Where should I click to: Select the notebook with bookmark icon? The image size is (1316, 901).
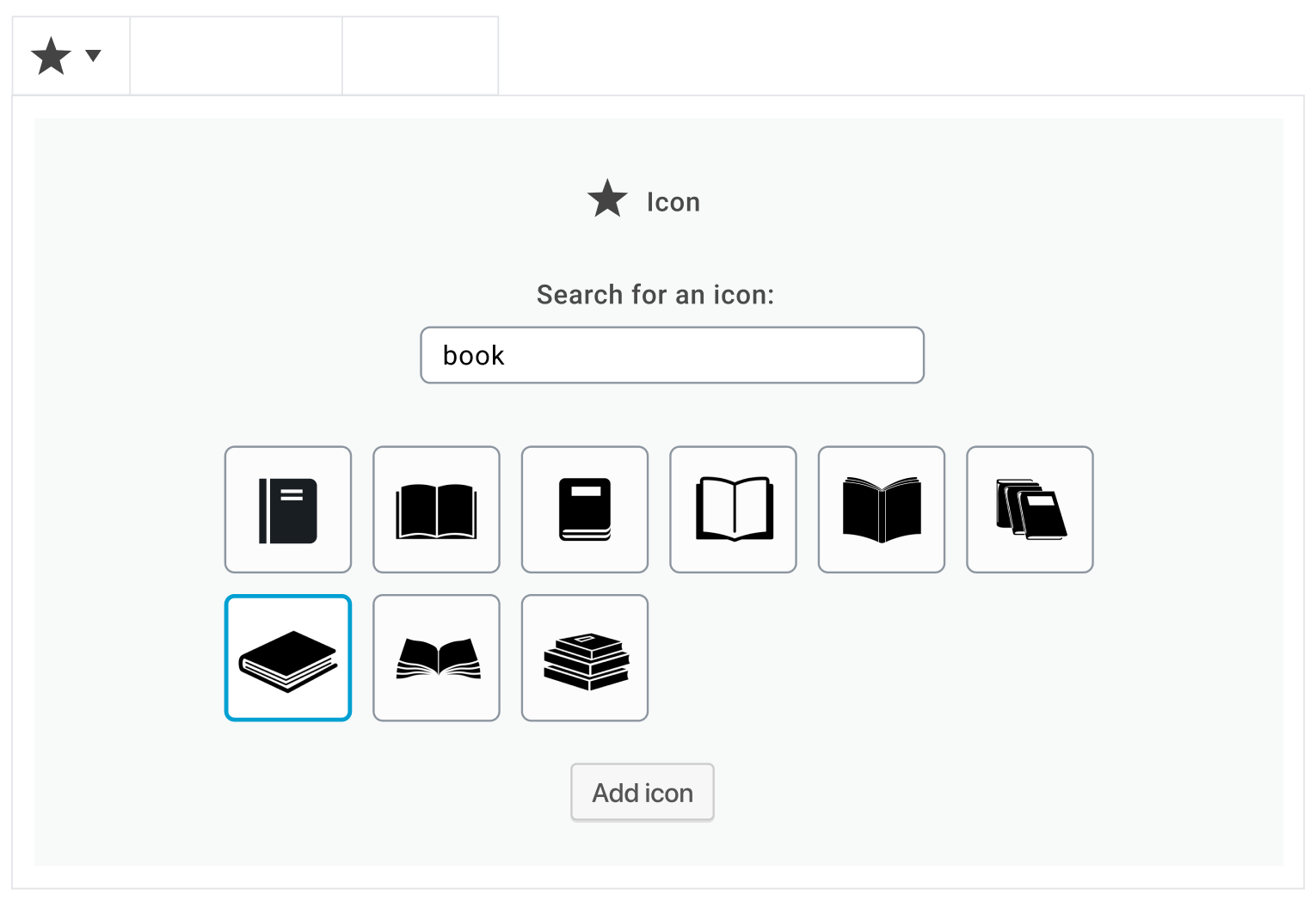[x=287, y=509]
